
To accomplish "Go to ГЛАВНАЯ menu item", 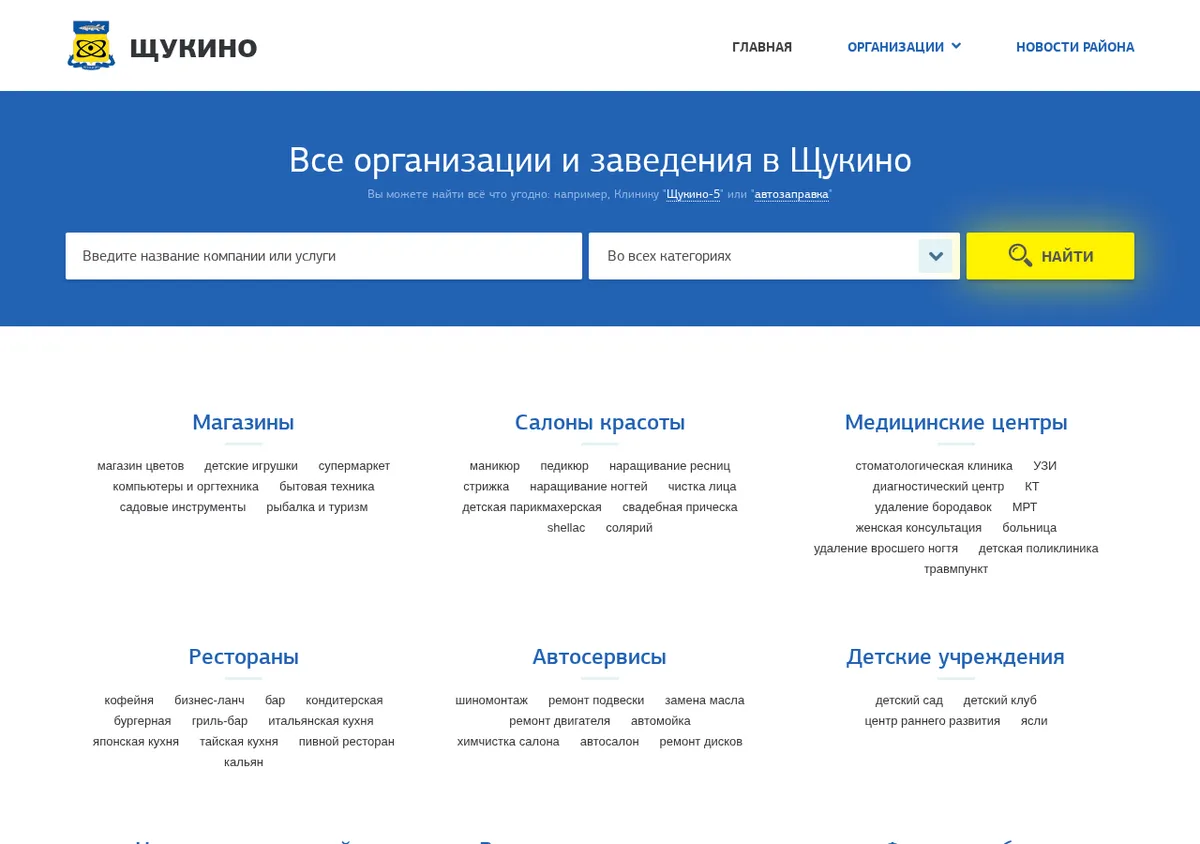I will [x=762, y=47].
